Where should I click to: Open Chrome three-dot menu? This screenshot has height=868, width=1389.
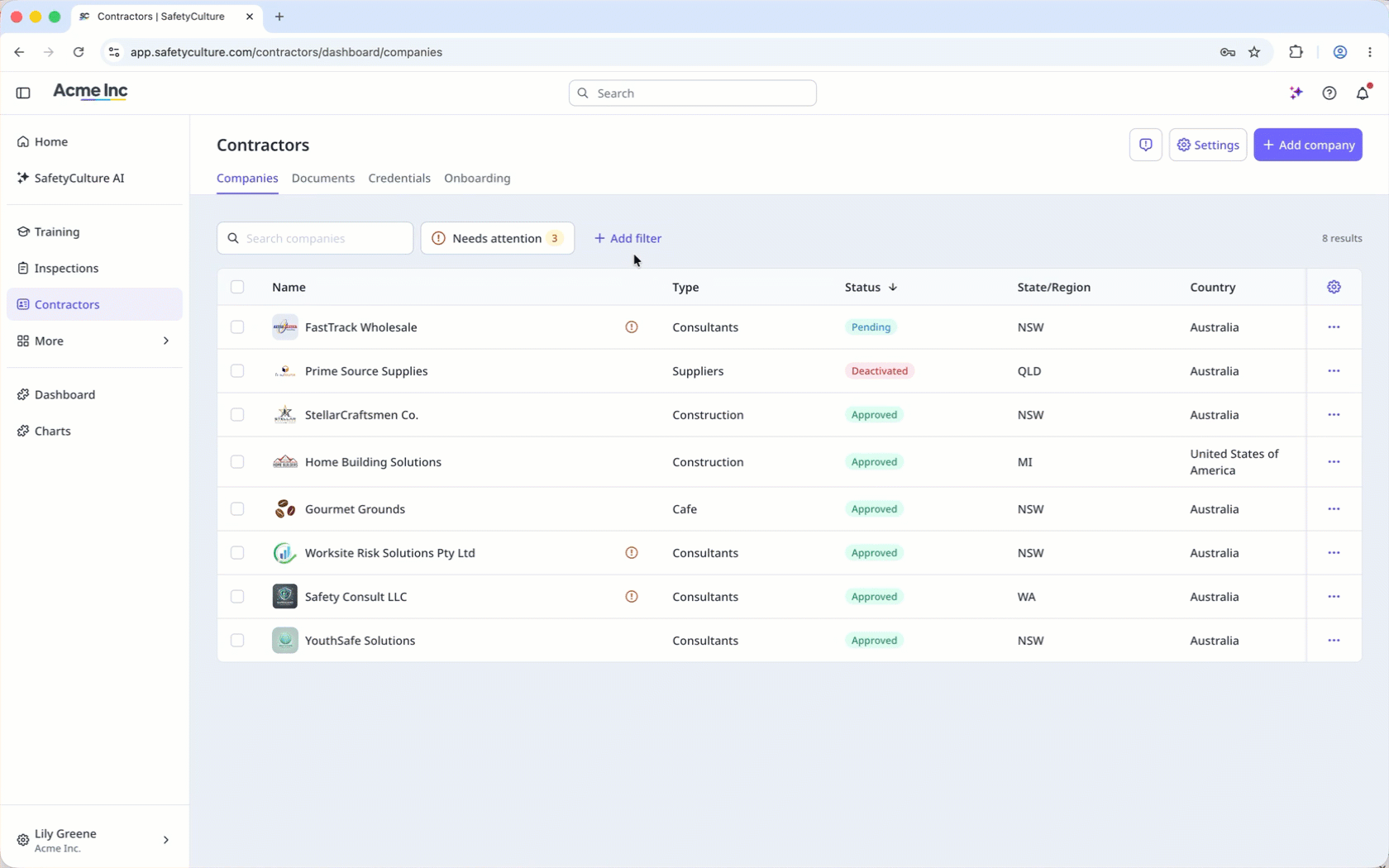click(1369, 52)
